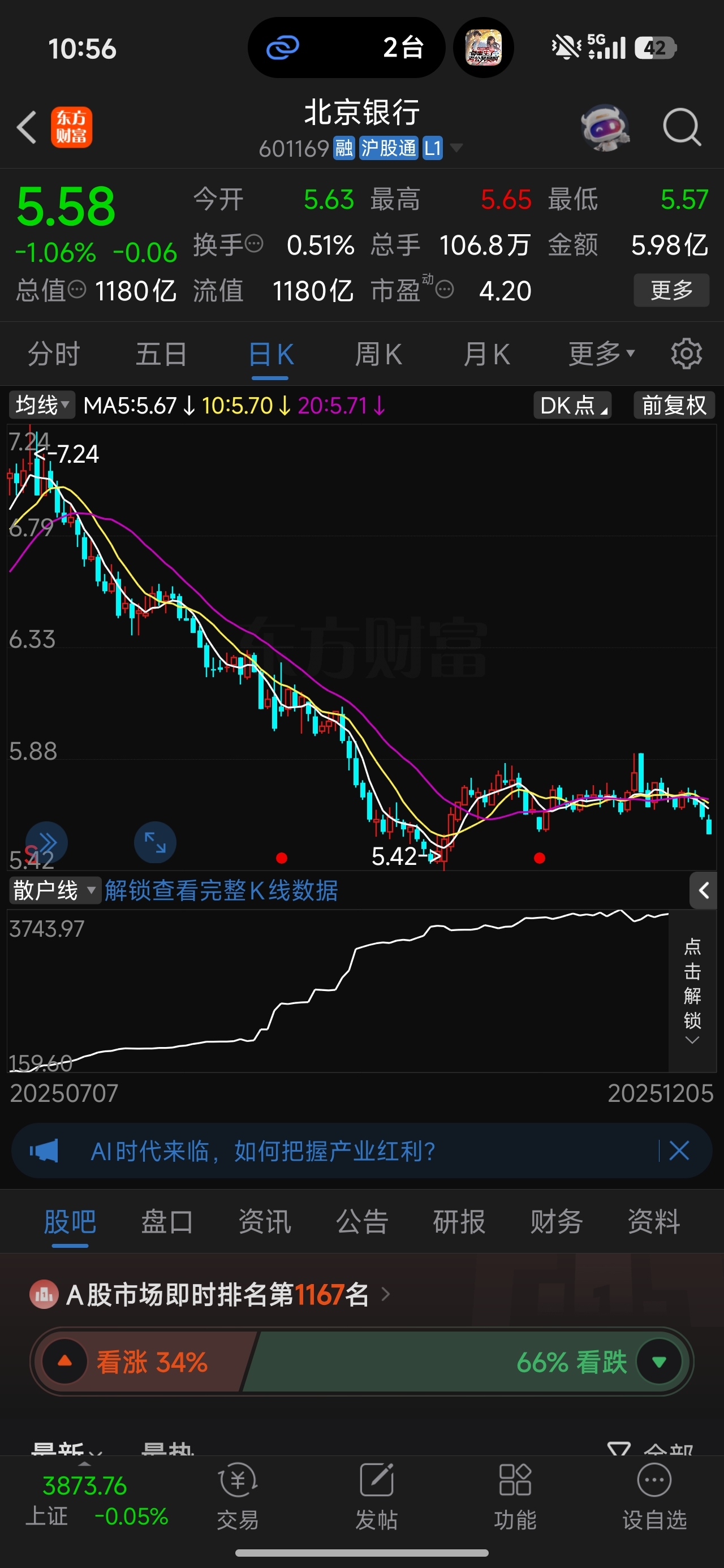Select the 日K chart tab
This screenshot has height=1568, width=724.
270,354
